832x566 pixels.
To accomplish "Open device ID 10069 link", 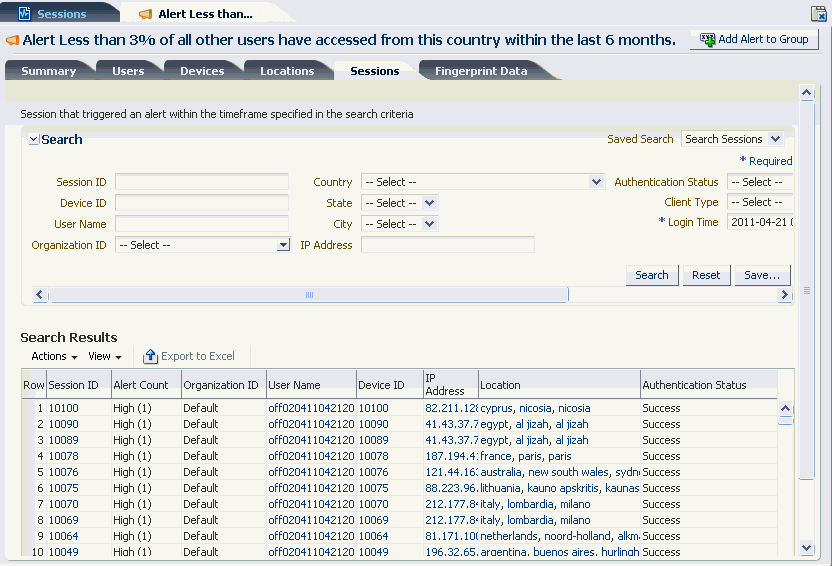I will [x=374, y=519].
